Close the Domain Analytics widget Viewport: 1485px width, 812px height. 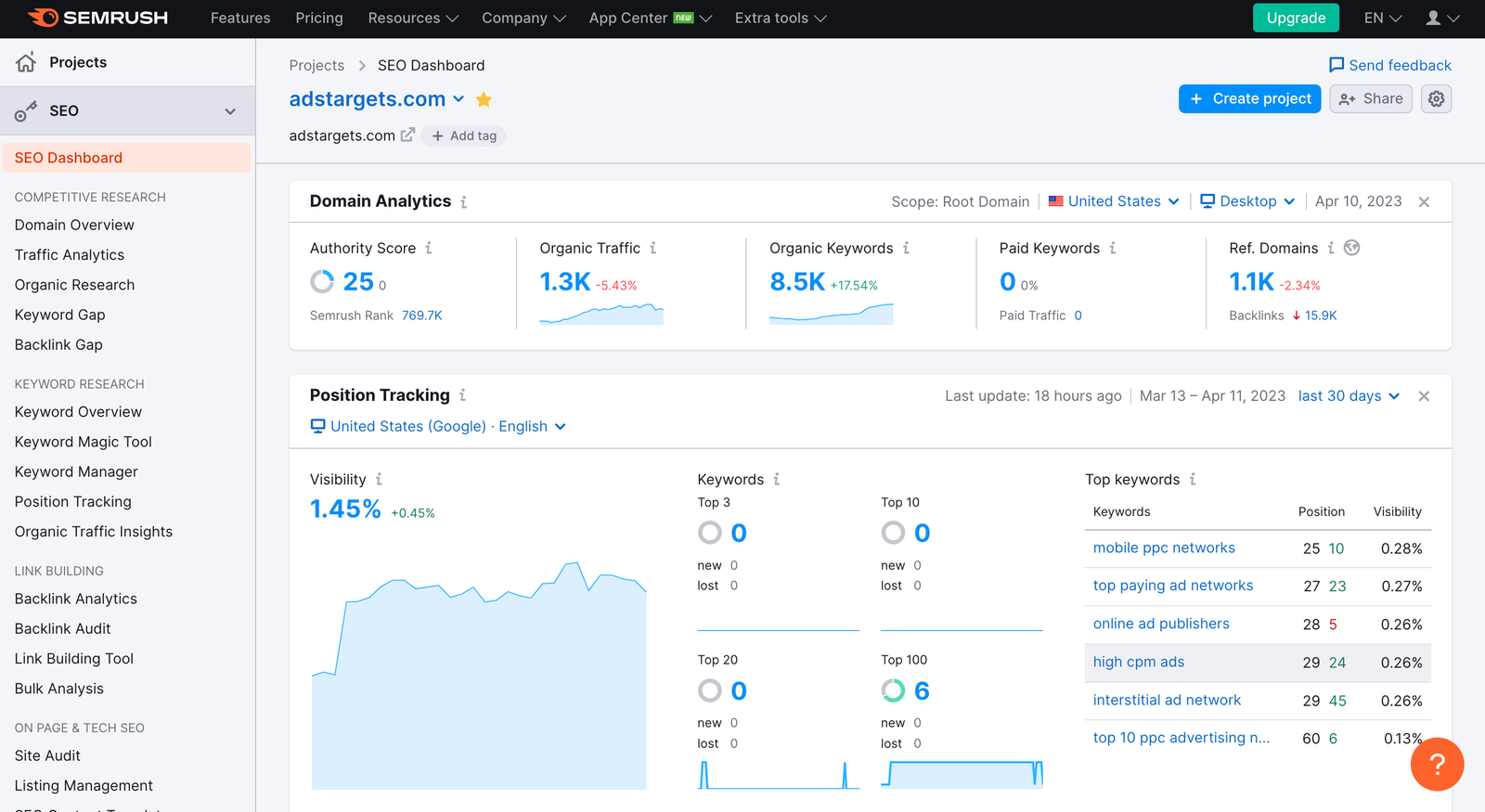(x=1424, y=202)
